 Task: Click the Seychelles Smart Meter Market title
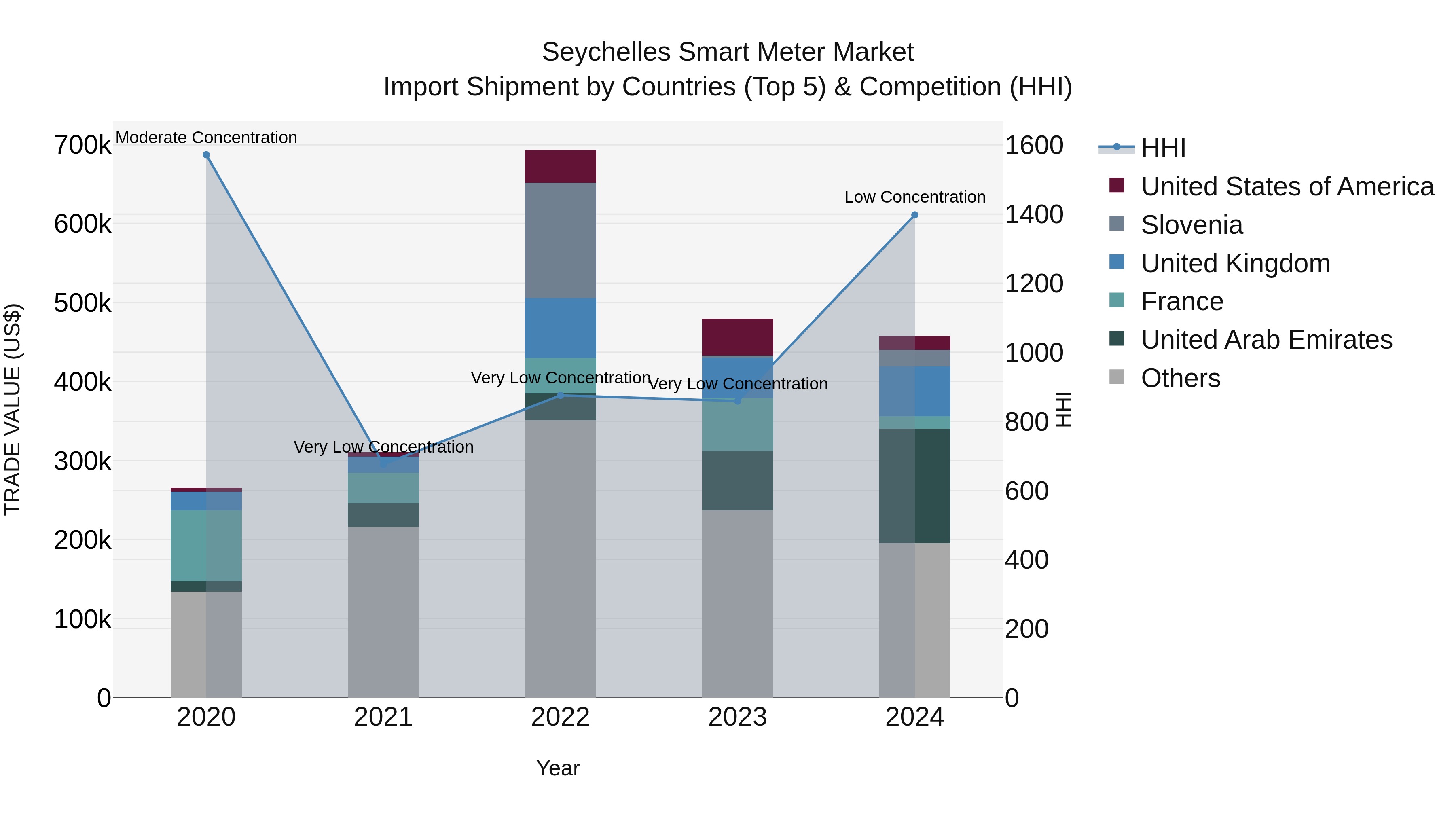[x=728, y=52]
